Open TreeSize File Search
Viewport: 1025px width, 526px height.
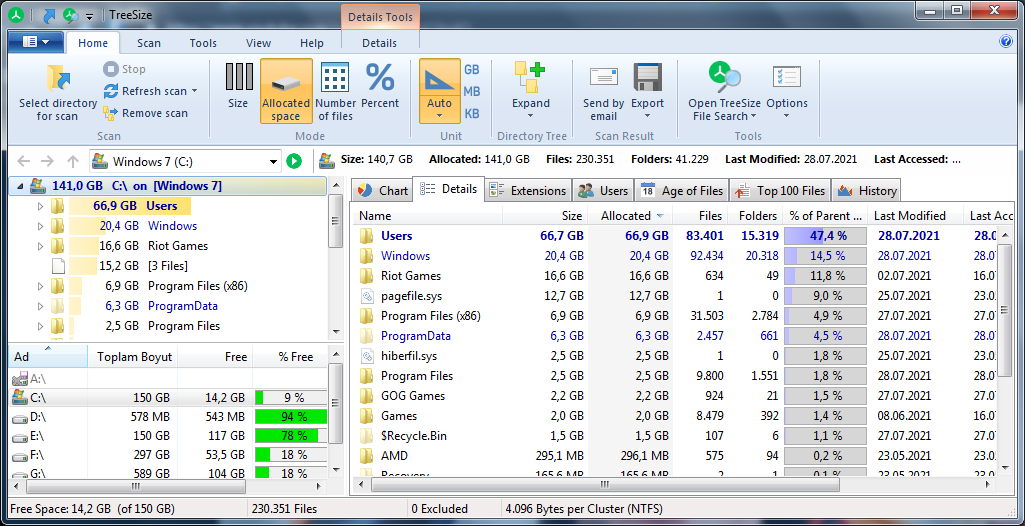coord(725,91)
